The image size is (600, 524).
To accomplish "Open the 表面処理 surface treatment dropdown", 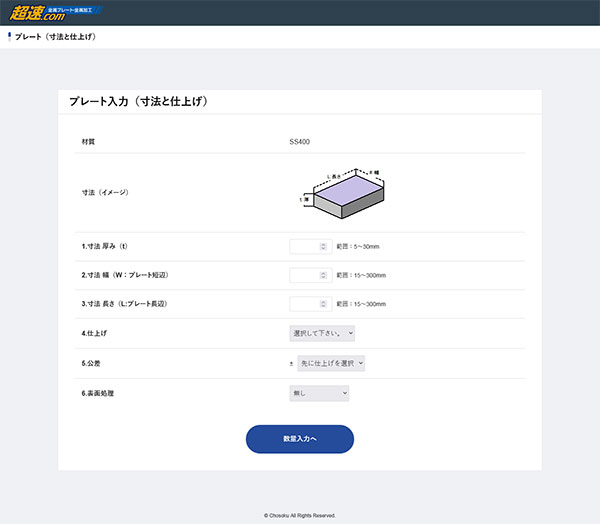I will point(319,394).
